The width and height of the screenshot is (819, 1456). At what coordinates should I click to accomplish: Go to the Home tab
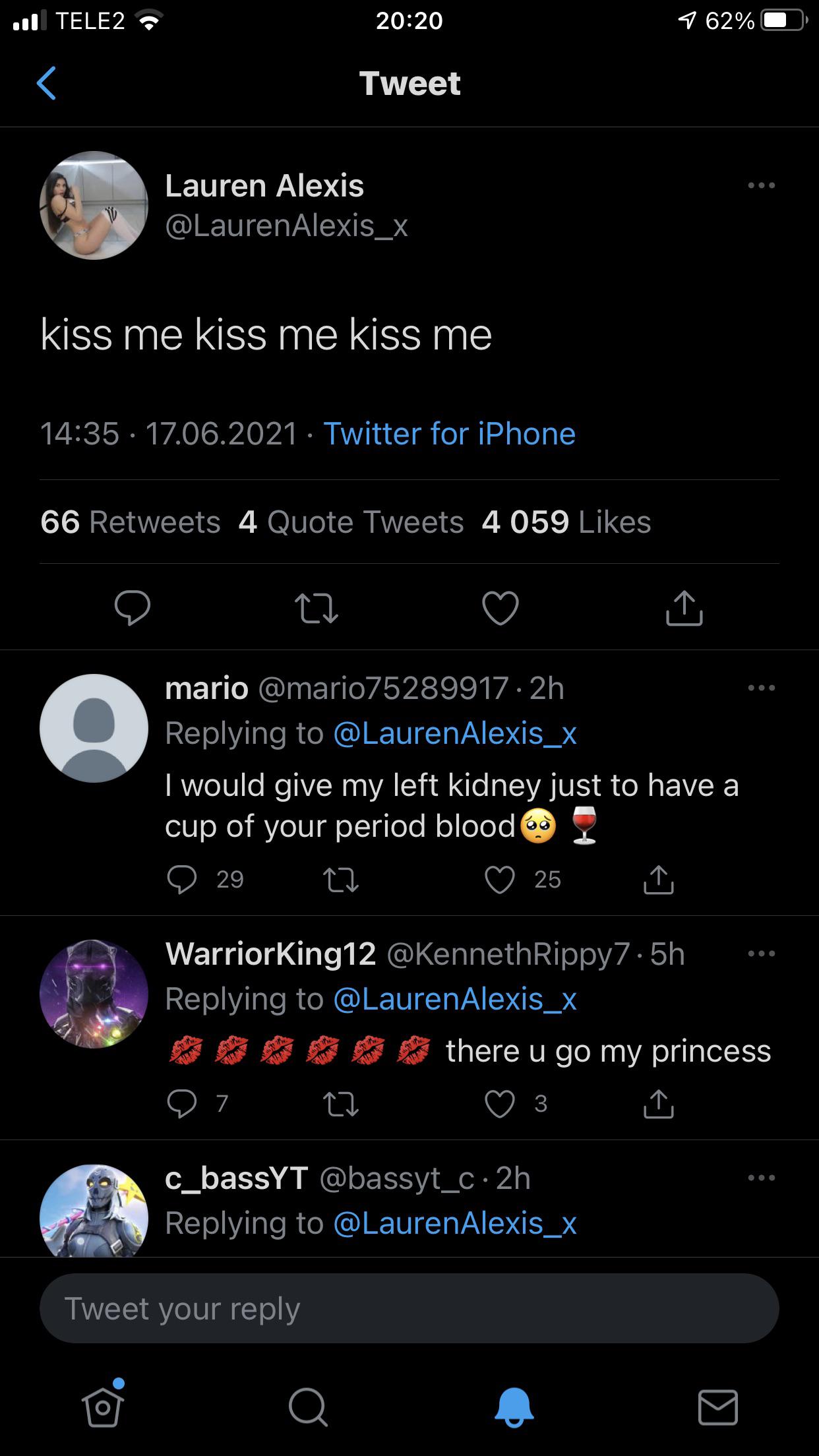(102, 1407)
